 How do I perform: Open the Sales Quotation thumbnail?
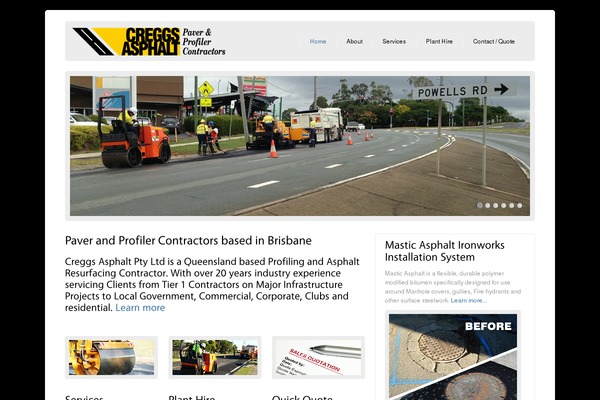318,358
